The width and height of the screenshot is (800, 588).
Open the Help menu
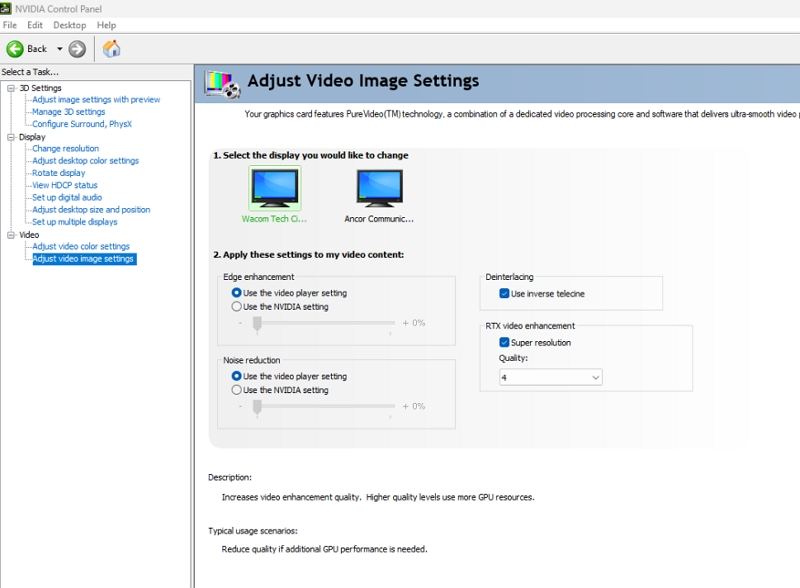106,25
